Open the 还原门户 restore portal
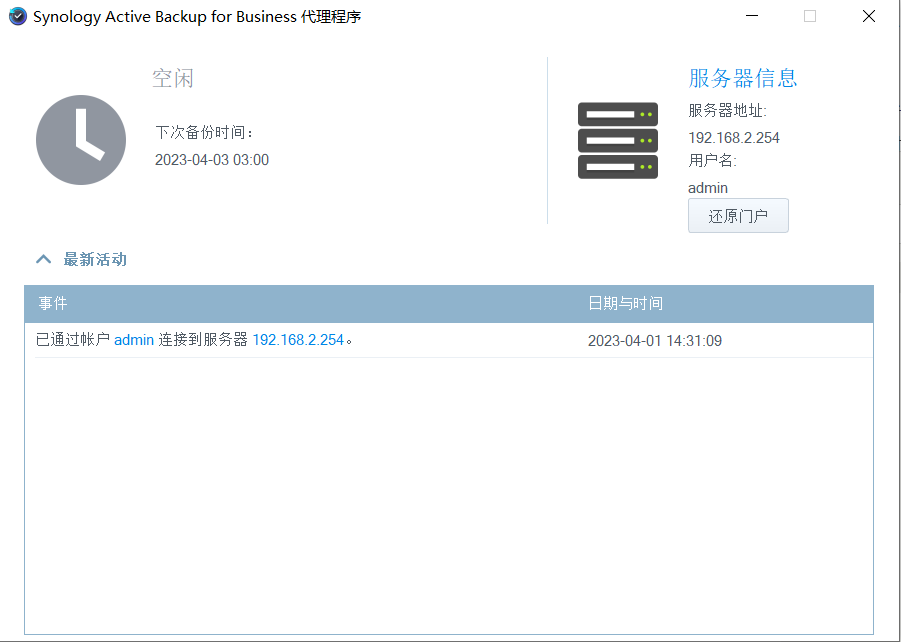This screenshot has width=901, height=642. (738, 216)
